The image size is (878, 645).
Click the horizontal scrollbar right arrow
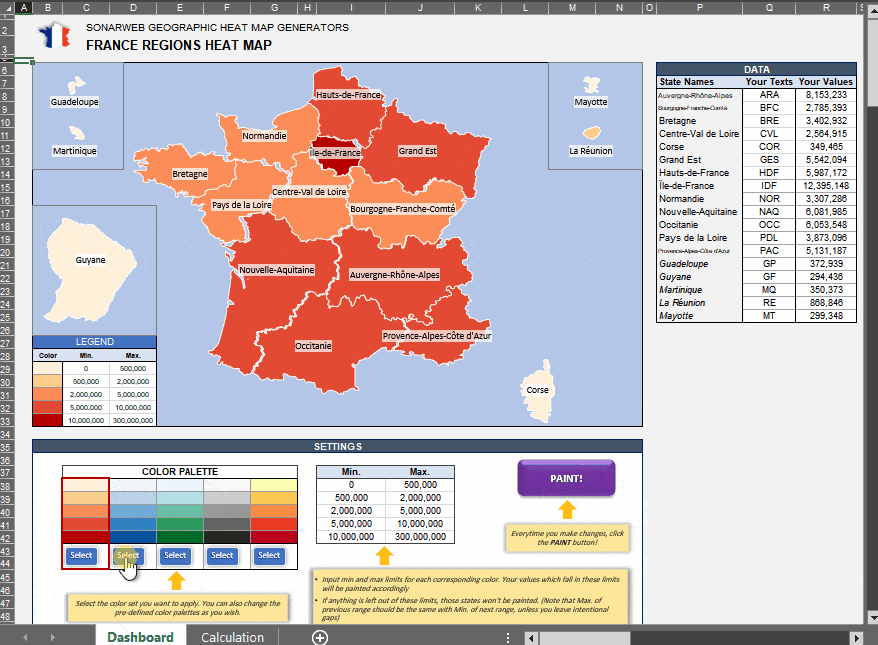point(856,638)
